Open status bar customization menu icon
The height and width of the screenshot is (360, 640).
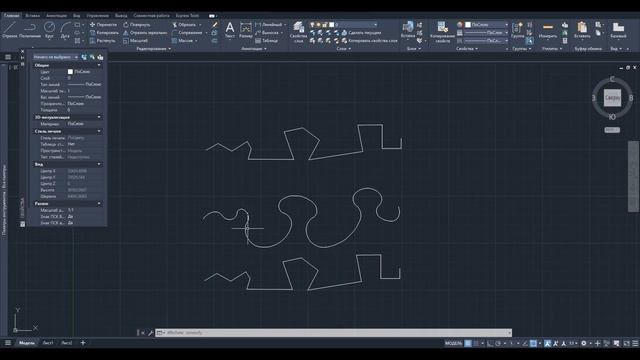635,343
